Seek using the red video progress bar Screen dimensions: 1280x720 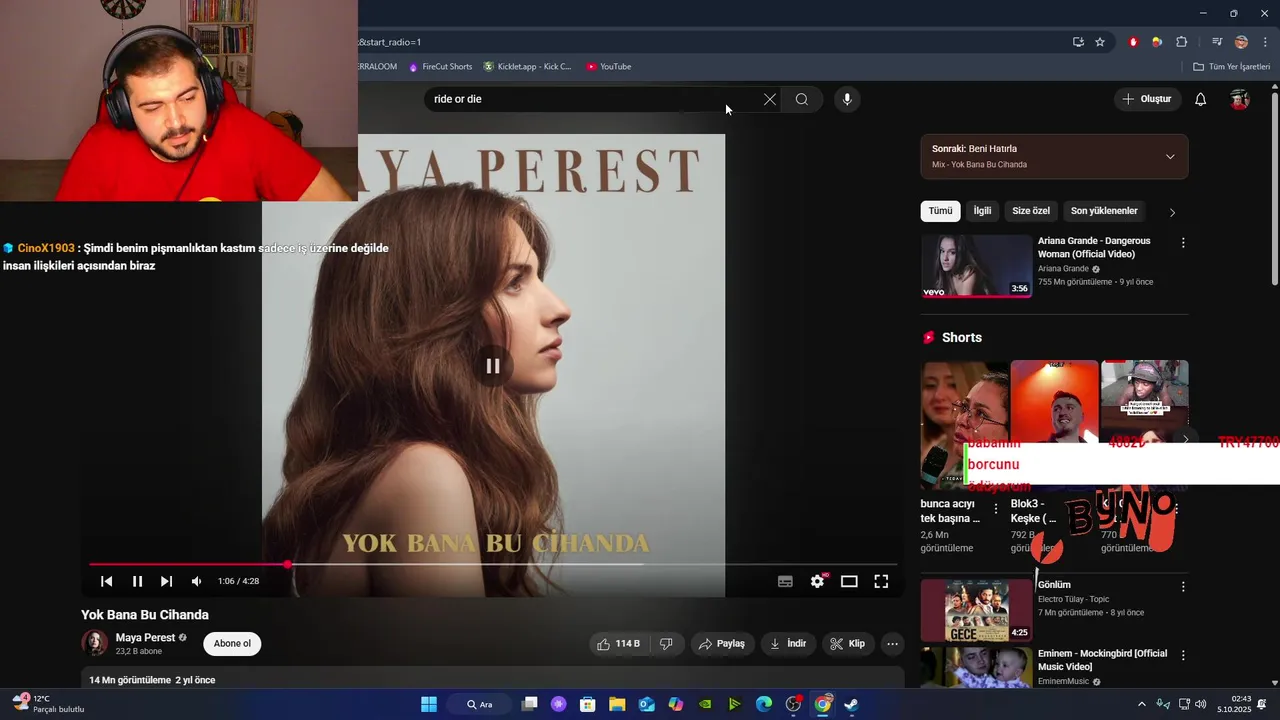(493, 565)
